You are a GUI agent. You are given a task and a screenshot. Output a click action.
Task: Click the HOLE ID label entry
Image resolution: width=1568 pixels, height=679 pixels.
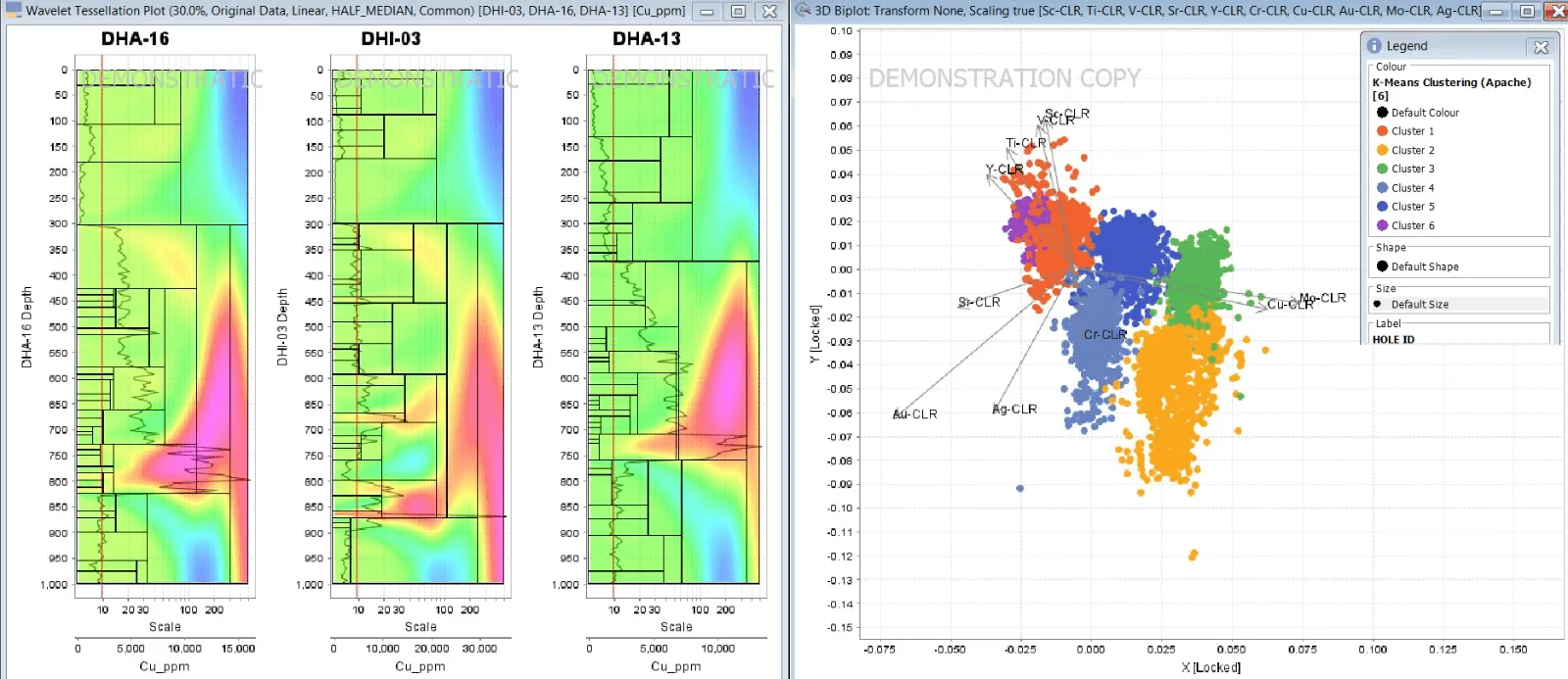pos(1394,340)
